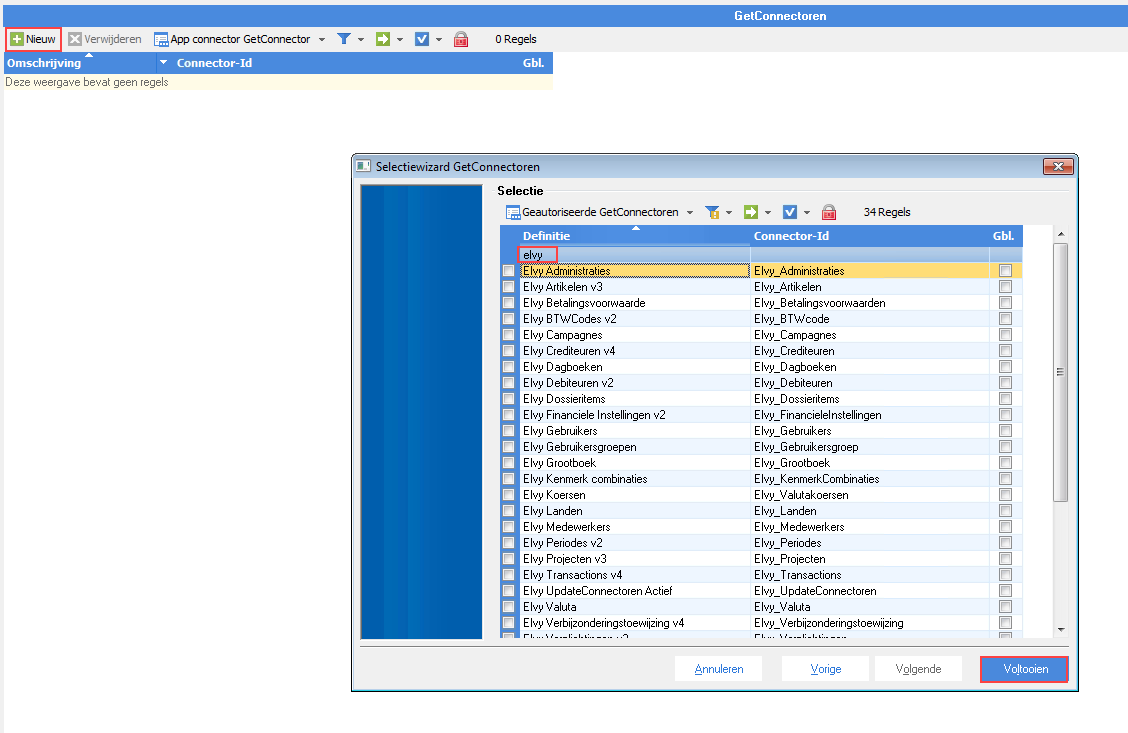Viewport: 1128px width, 733px height.
Task: Click the Definitie filter field containing elvy
Action: [x=634, y=255]
